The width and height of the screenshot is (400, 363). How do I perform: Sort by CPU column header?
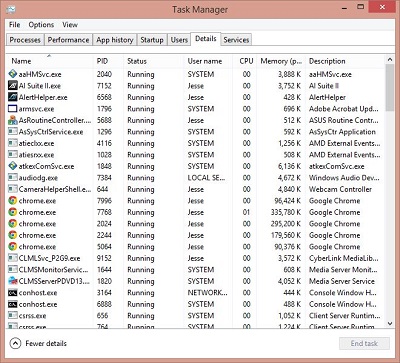pyautogui.click(x=246, y=61)
